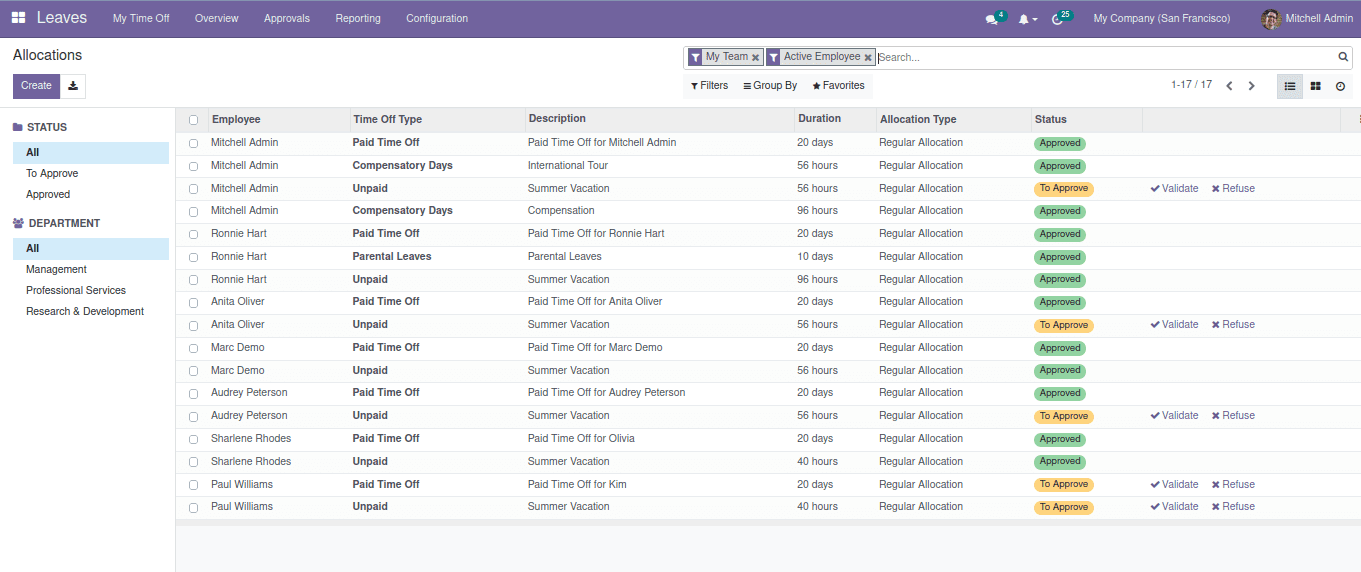
Task: Open the Configuration menu
Action: [x=436, y=18]
